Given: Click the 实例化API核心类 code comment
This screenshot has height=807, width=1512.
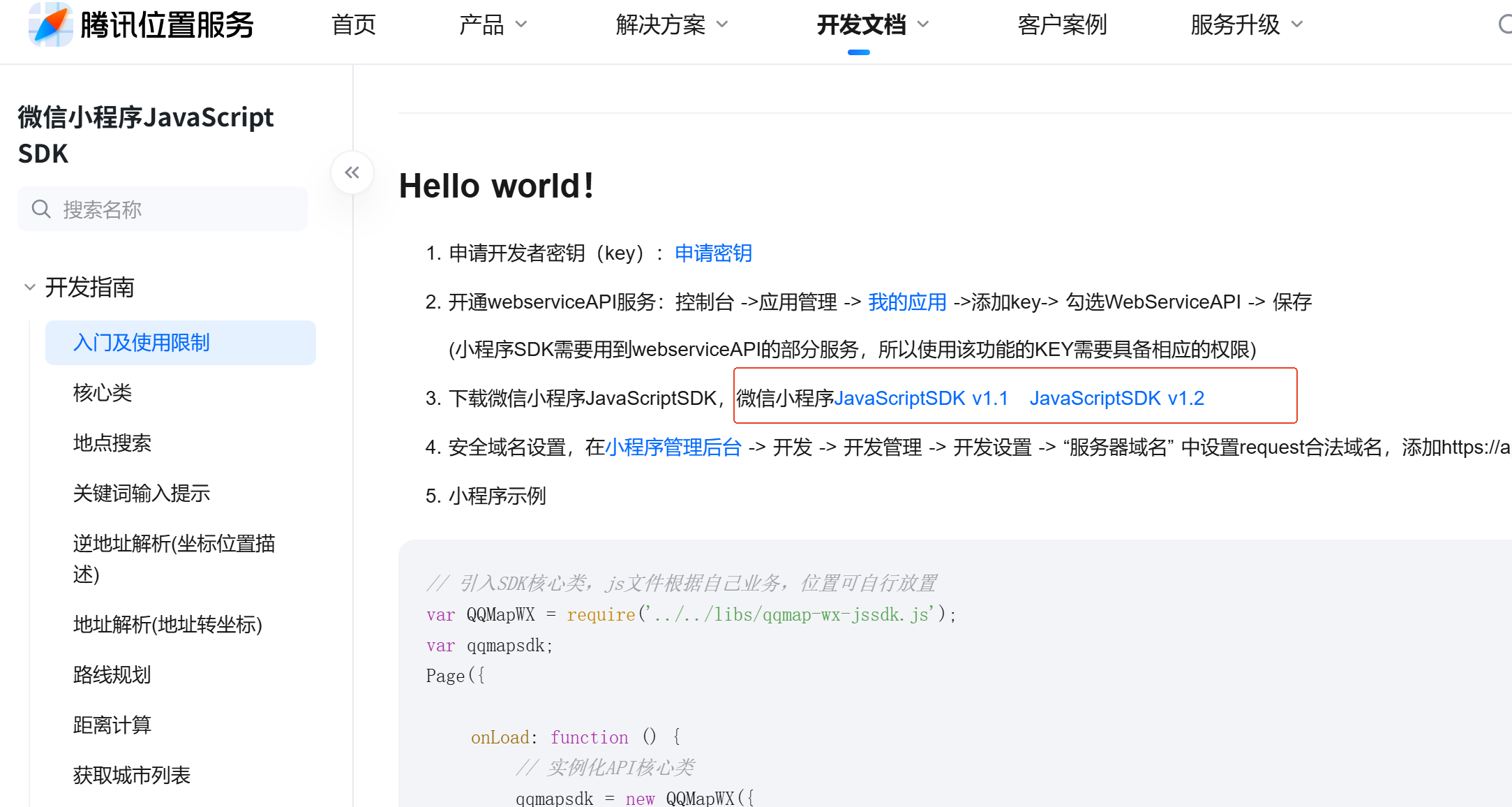Looking at the screenshot, I should click(x=605, y=768).
